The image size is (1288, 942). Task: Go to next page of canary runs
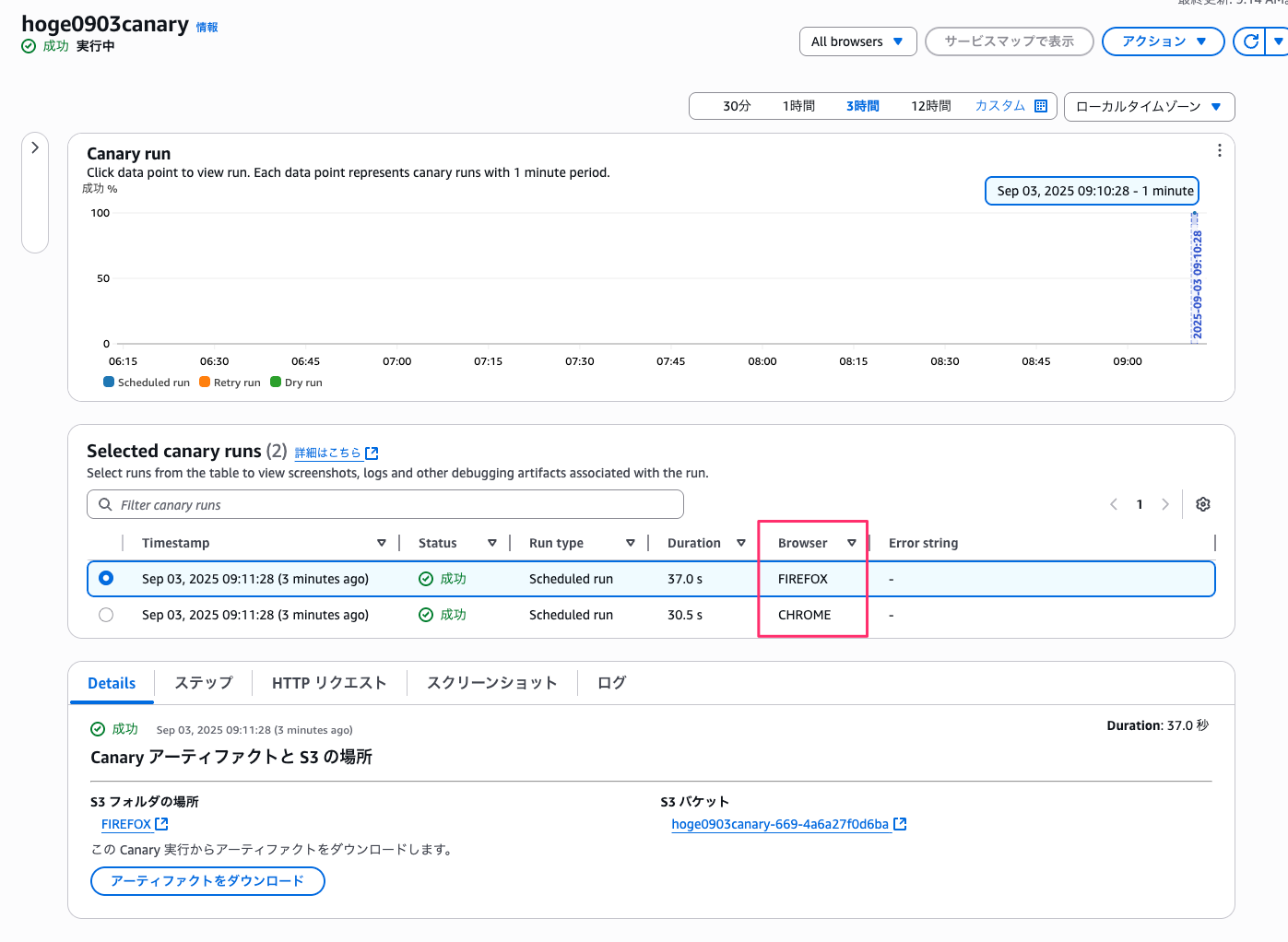pos(1165,504)
